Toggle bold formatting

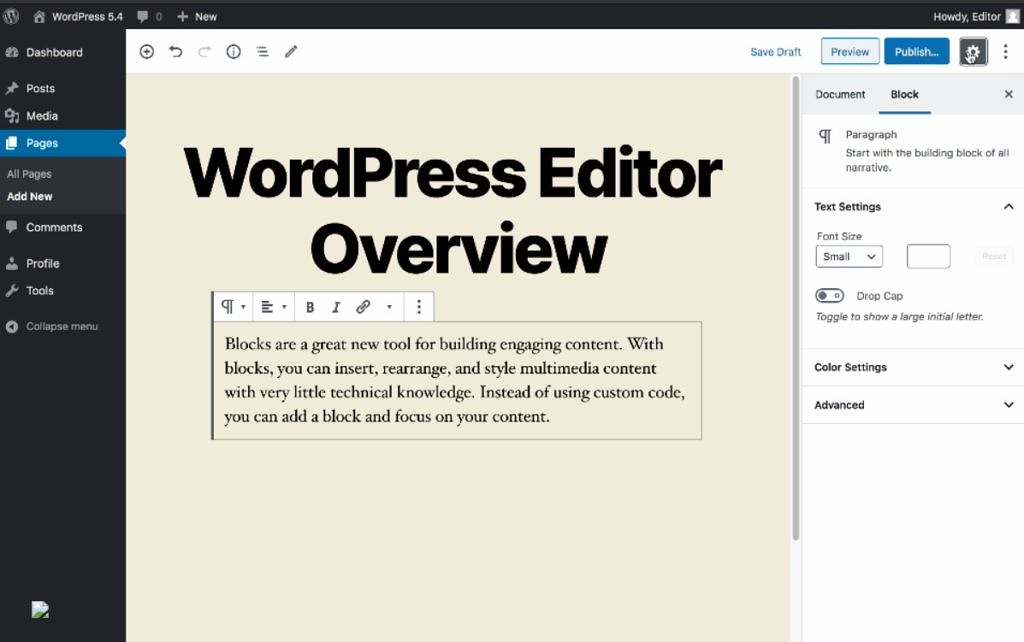click(310, 307)
